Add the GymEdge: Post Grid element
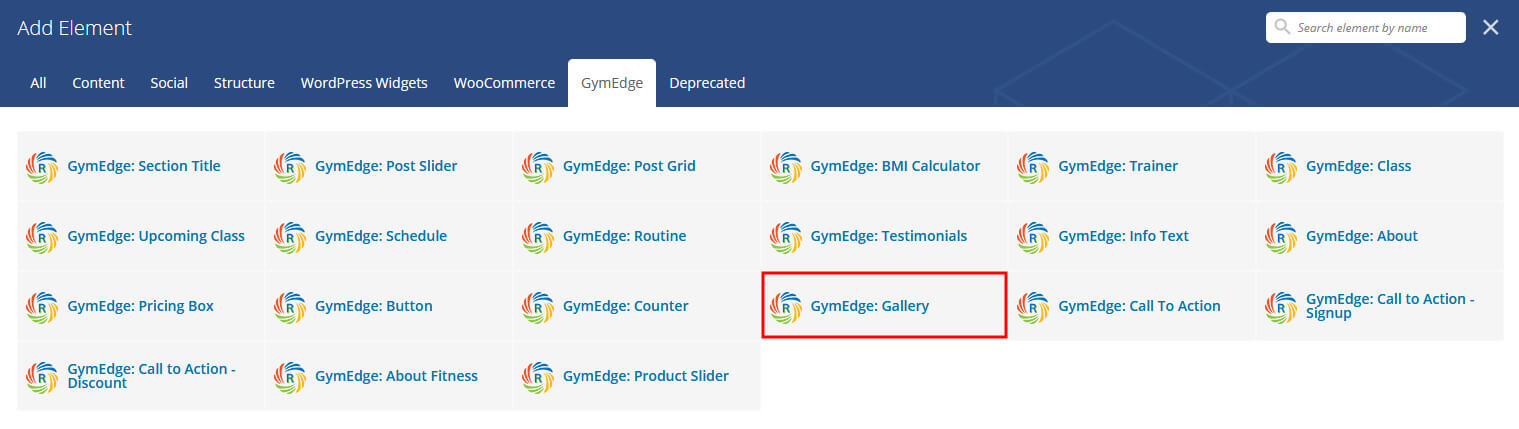The height and width of the screenshot is (429, 1519). (x=637, y=166)
